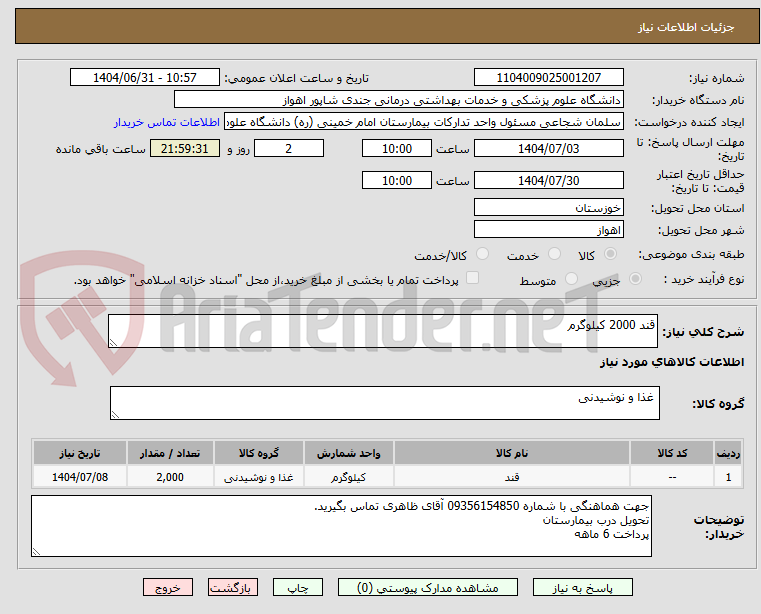Click the resize handle of goods group box

[115, 415]
